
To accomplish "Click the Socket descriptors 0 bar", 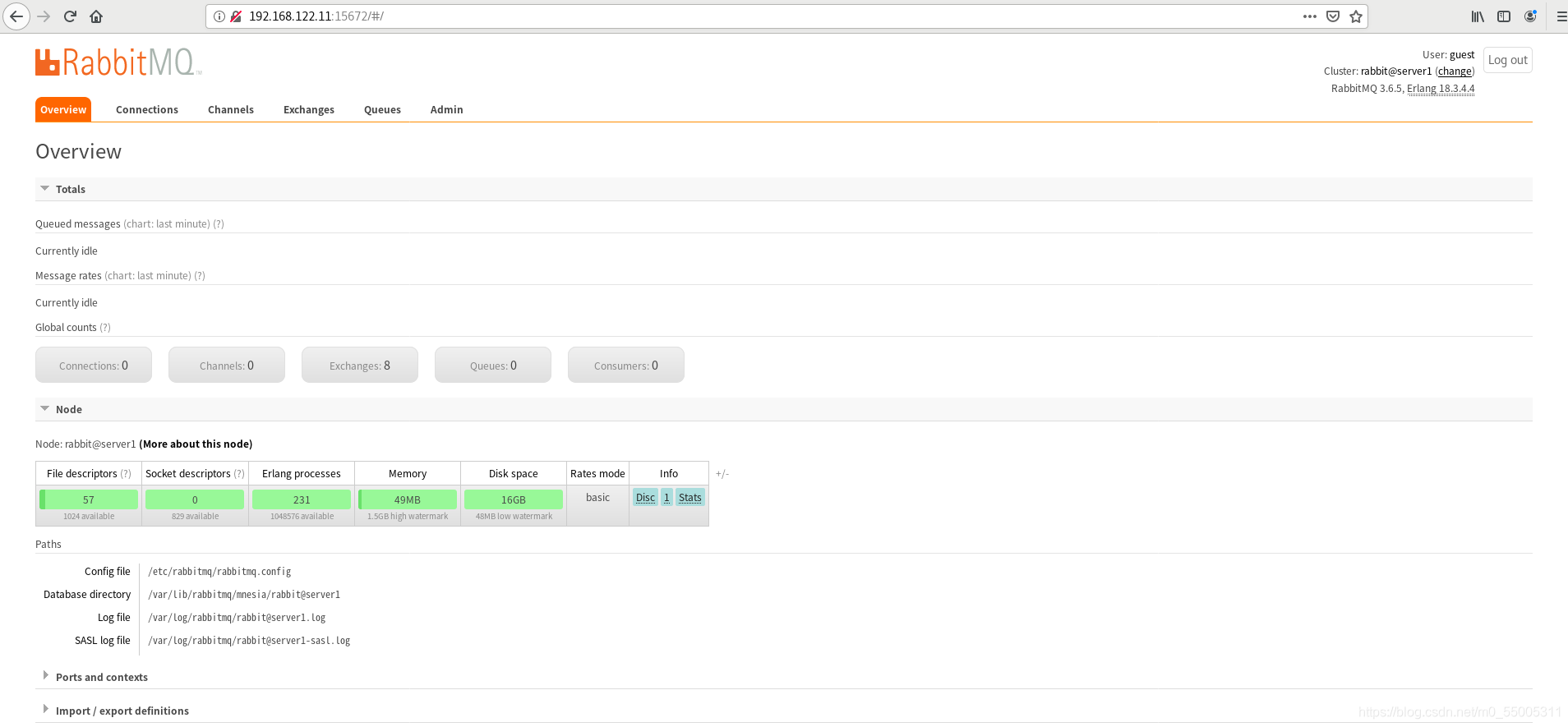I will [195, 499].
